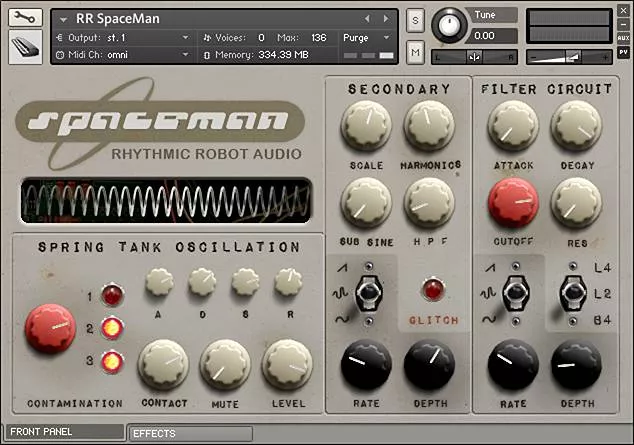Viewport: 634px width, 445px height.
Task: Click the SUB SINE knob
Action: point(366,203)
